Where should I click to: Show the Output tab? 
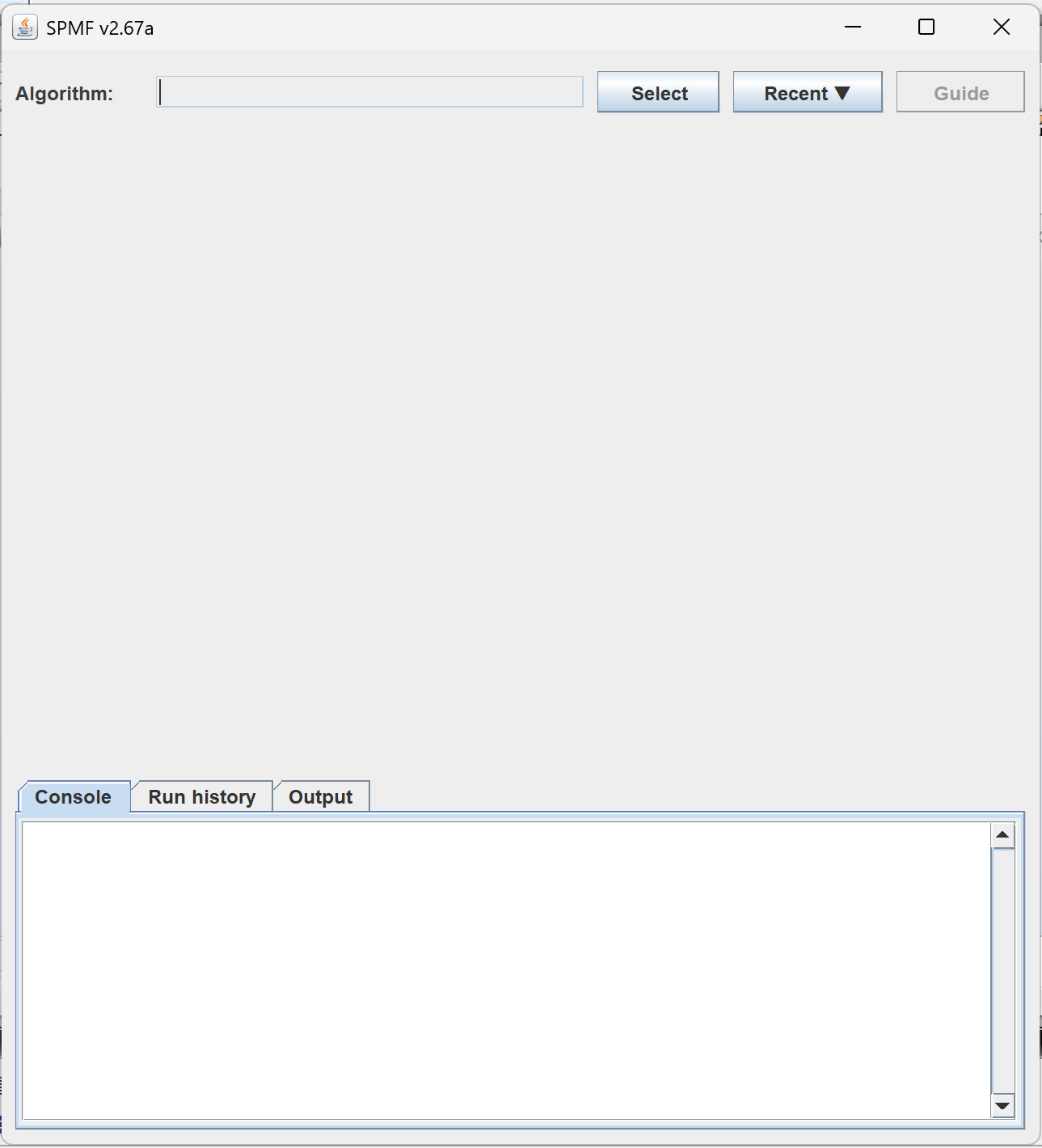pyautogui.click(x=321, y=797)
